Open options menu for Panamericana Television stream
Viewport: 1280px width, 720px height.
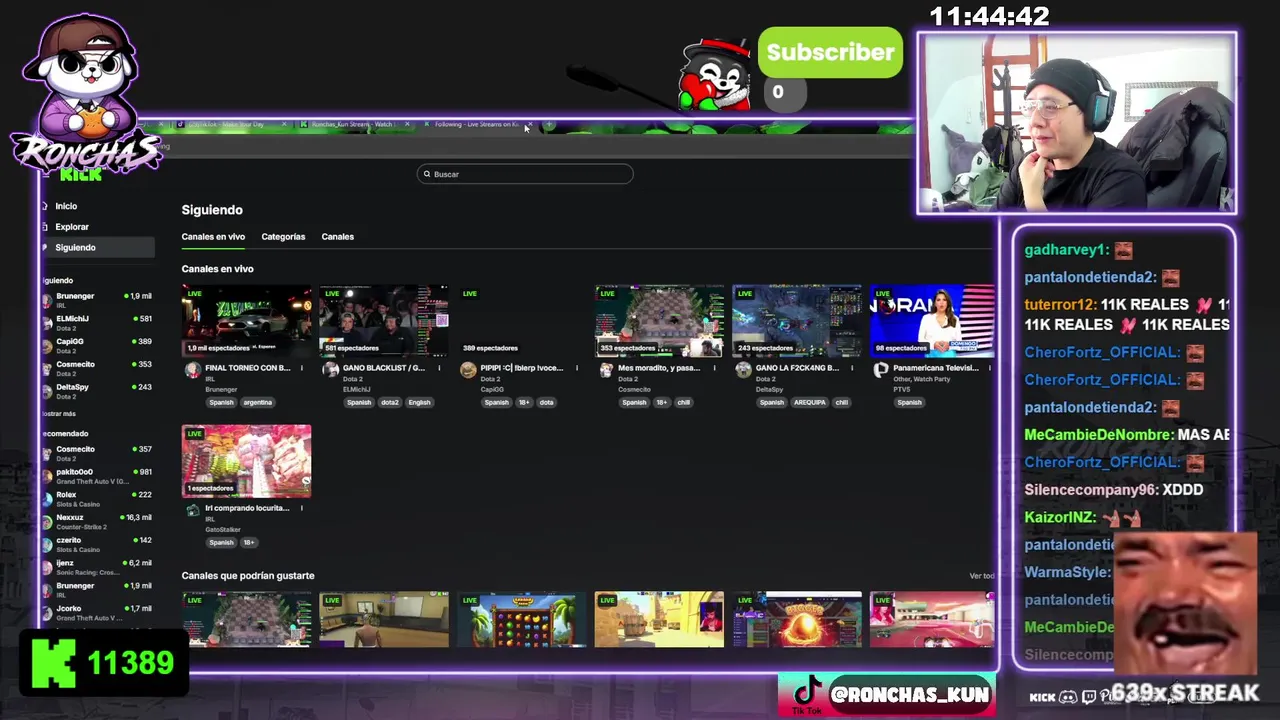pos(989,368)
